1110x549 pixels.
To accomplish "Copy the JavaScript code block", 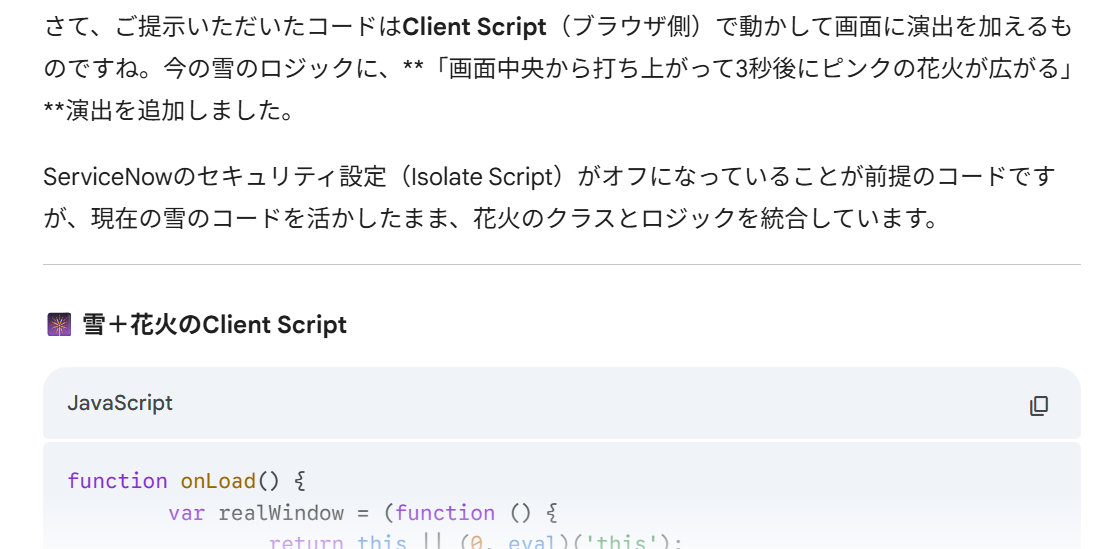I will coord(1038,405).
